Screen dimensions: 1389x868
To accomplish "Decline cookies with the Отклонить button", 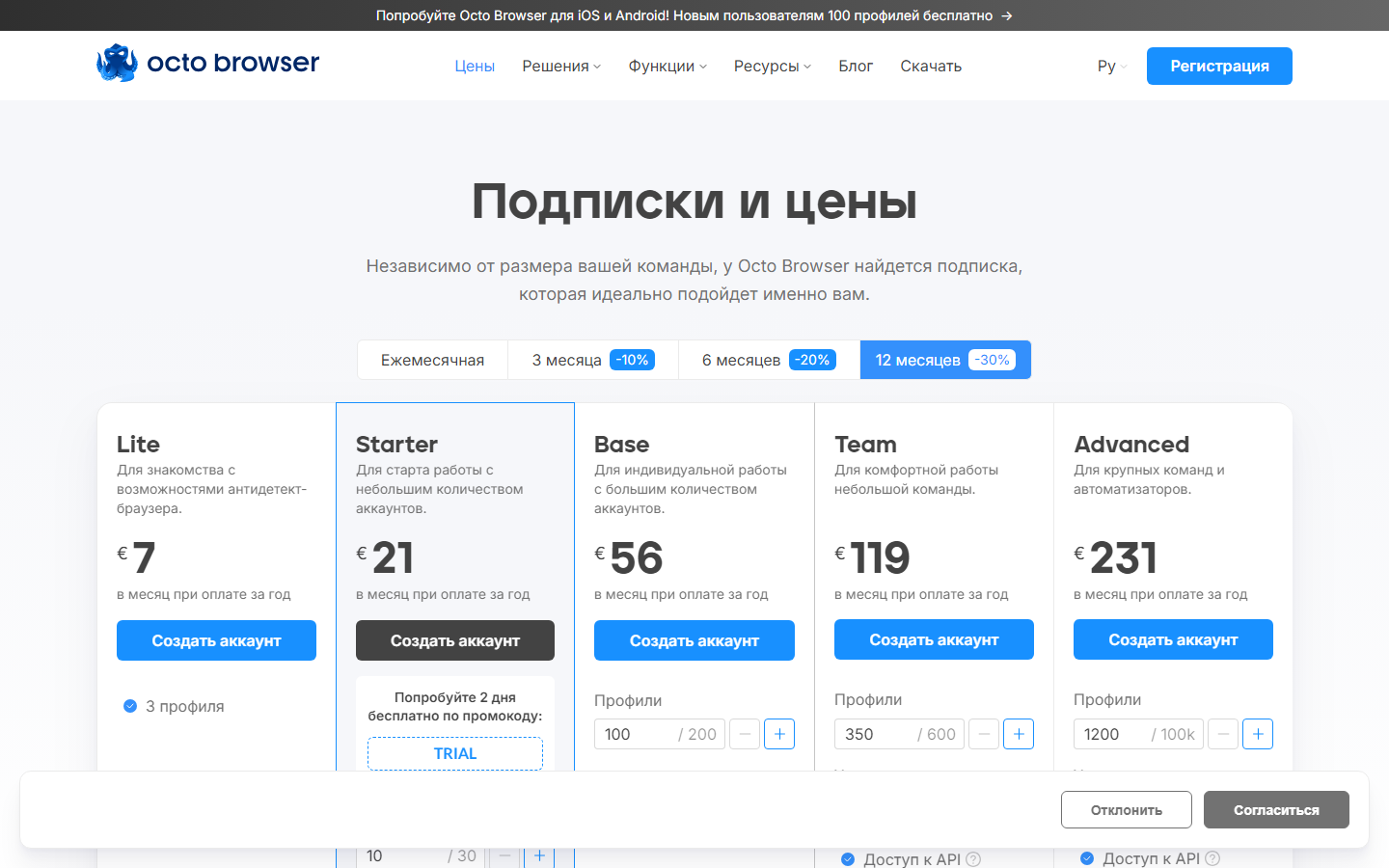I will pos(1127,810).
